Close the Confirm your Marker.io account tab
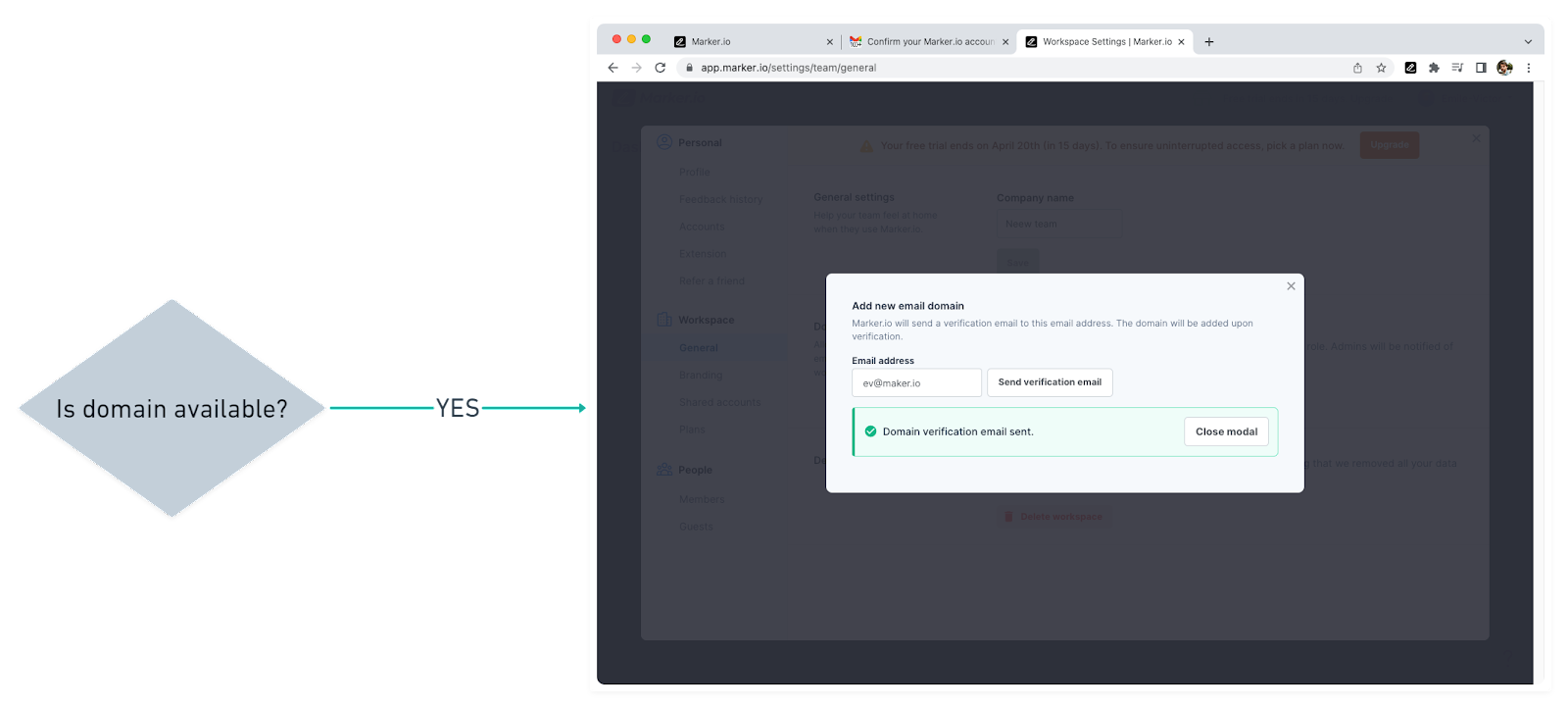Screen dimensions: 1568x708 point(1005,42)
